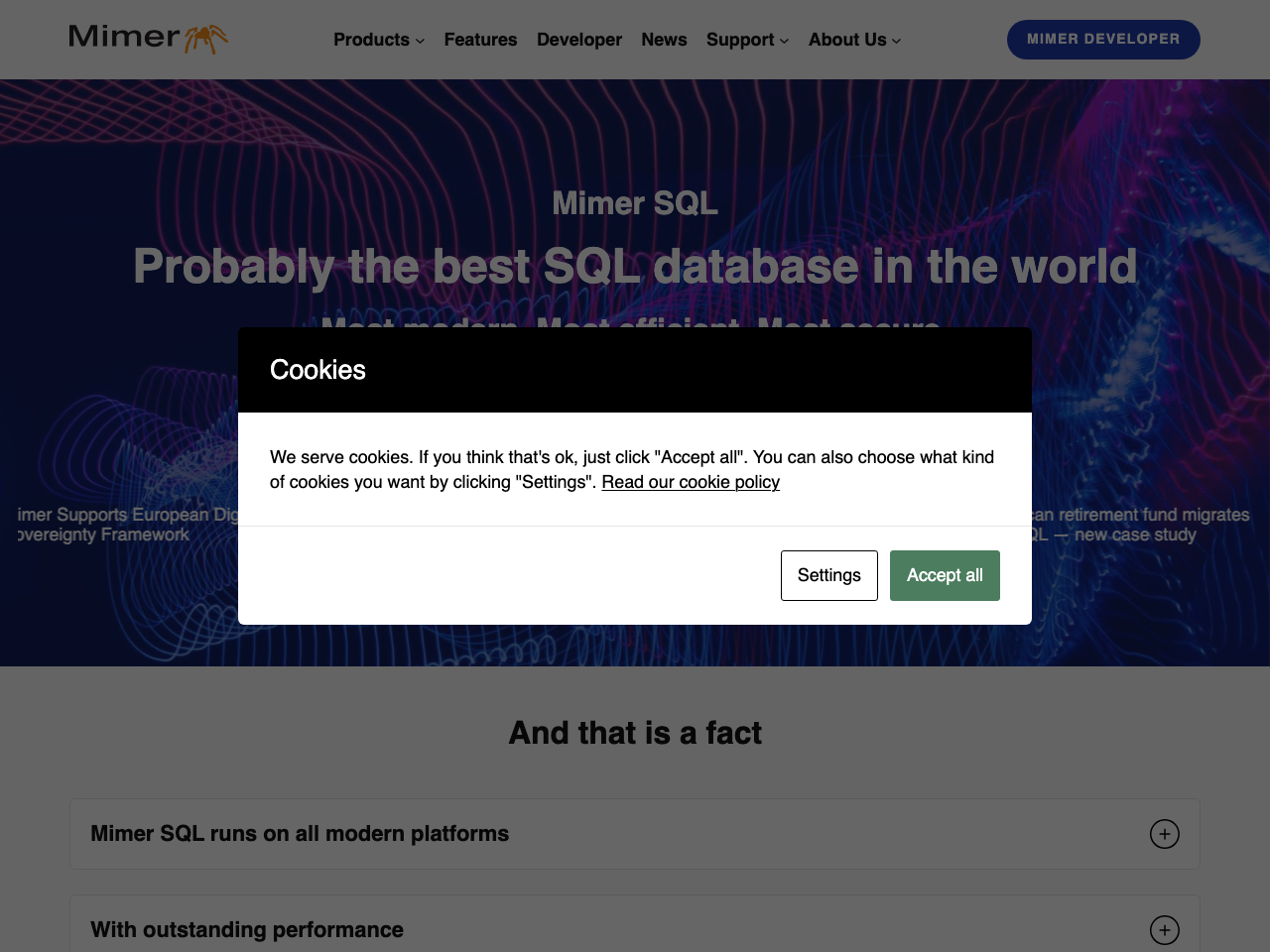Viewport: 1270px width, 952px height.
Task: Click the black Cookies dialog title bar
Action: [x=635, y=370]
